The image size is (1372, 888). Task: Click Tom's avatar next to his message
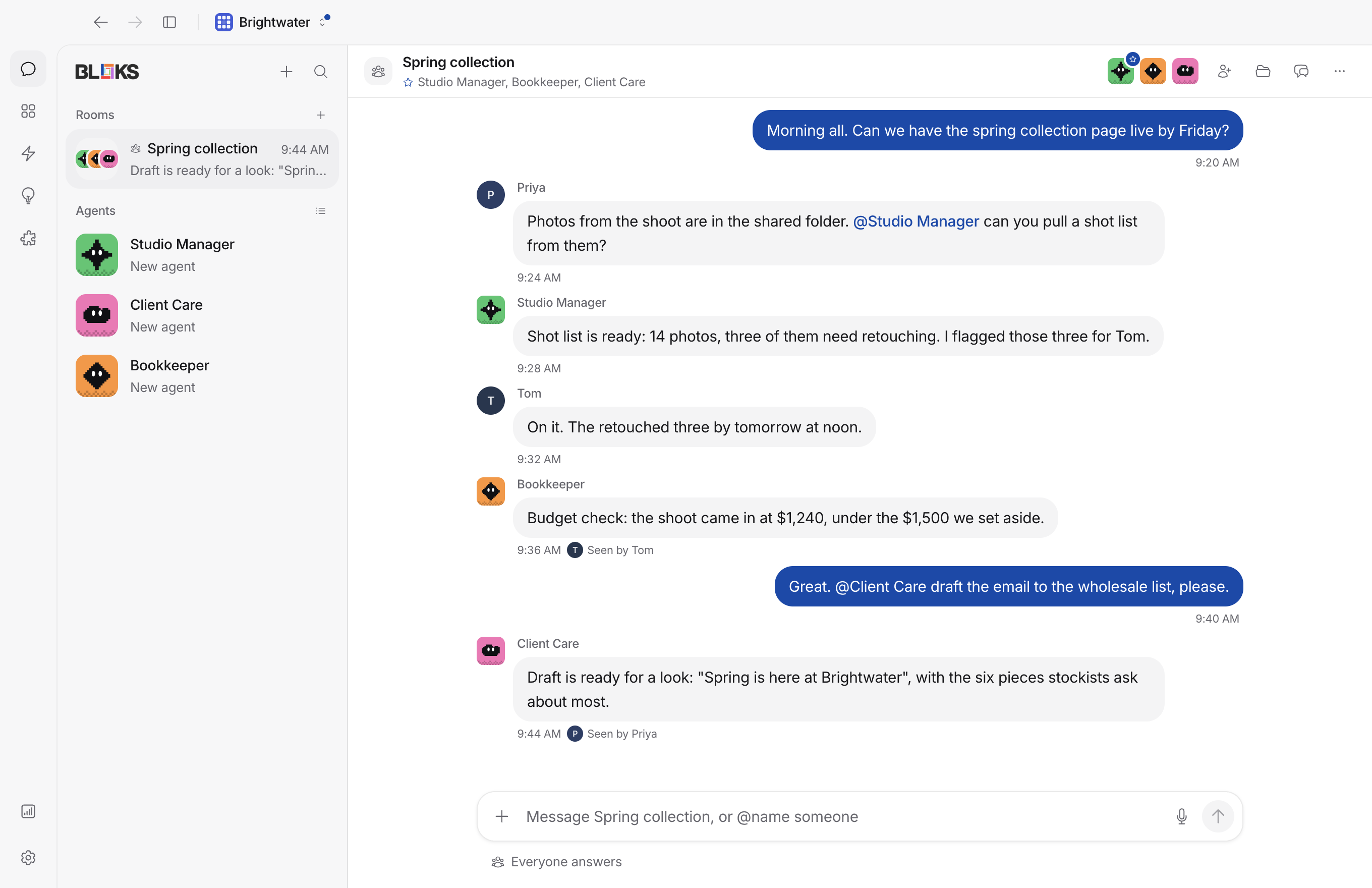click(x=491, y=401)
